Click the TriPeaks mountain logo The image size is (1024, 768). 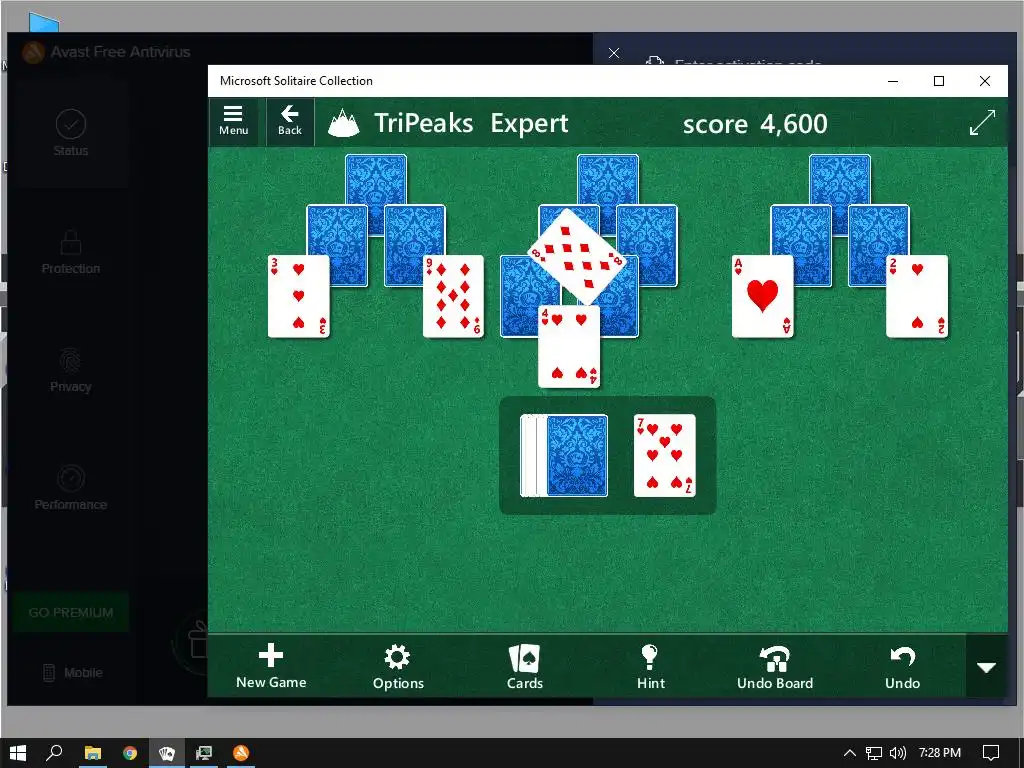tap(344, 122)
